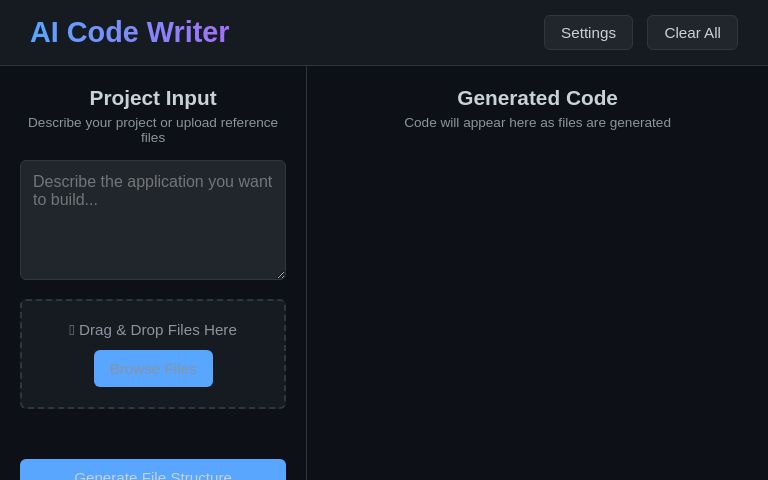The height and width of the screenshot is (480, 768).
Task: Click the 'Code will appear here' message
Action: (x=537, y=123)
